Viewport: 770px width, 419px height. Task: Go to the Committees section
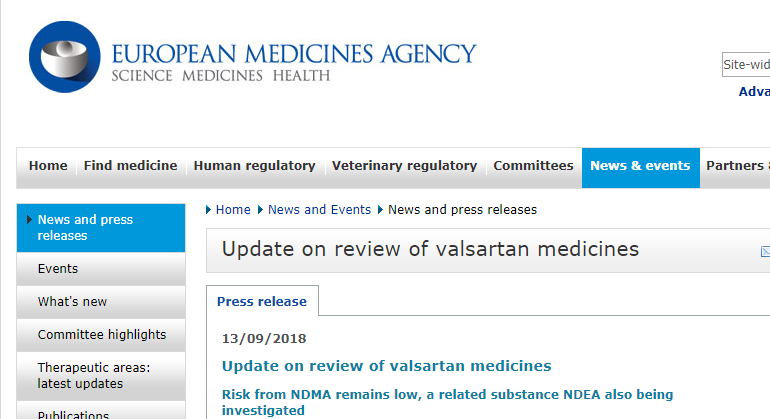tap(533, 166)
